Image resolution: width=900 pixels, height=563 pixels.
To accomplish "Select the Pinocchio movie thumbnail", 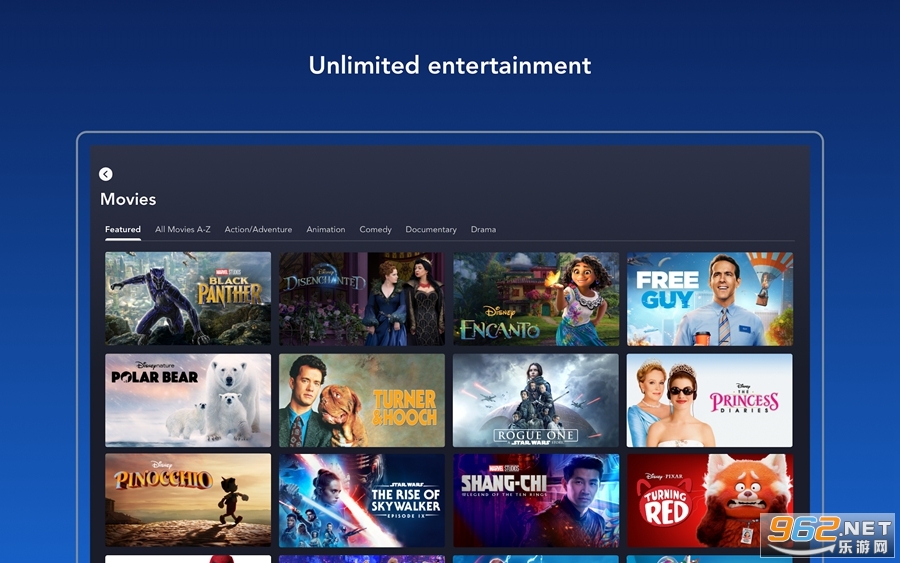I will [x=188, y=500].
